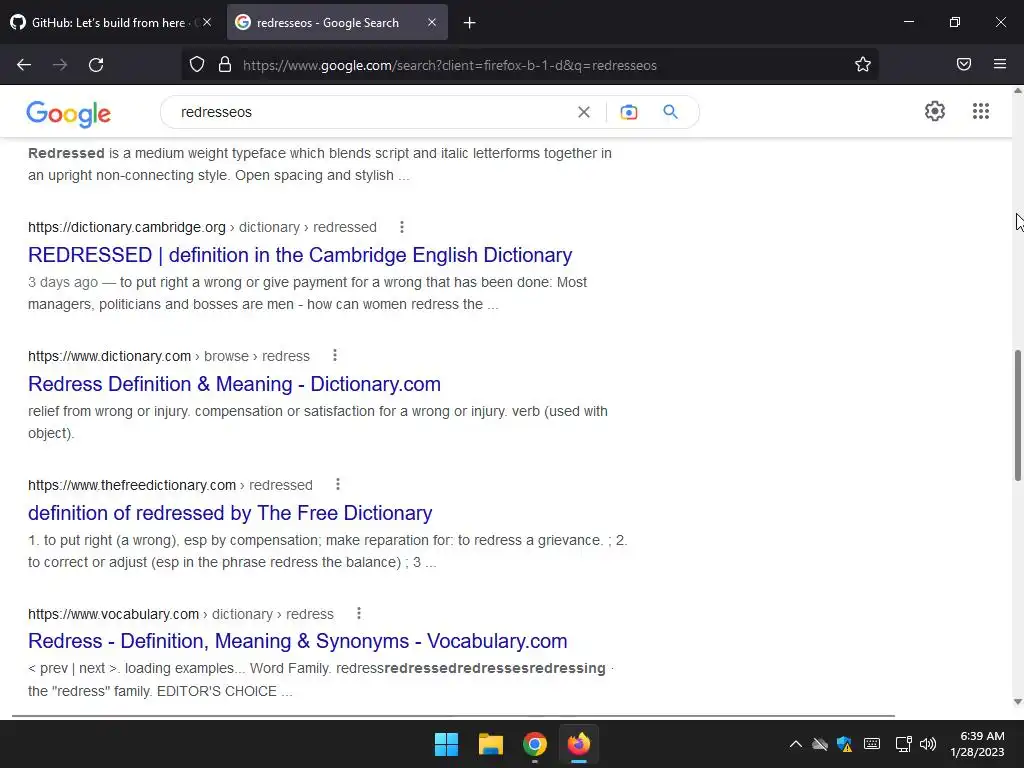Open the Save to Pocket icon
This screenshot has width=1024, height=768.
964,64
